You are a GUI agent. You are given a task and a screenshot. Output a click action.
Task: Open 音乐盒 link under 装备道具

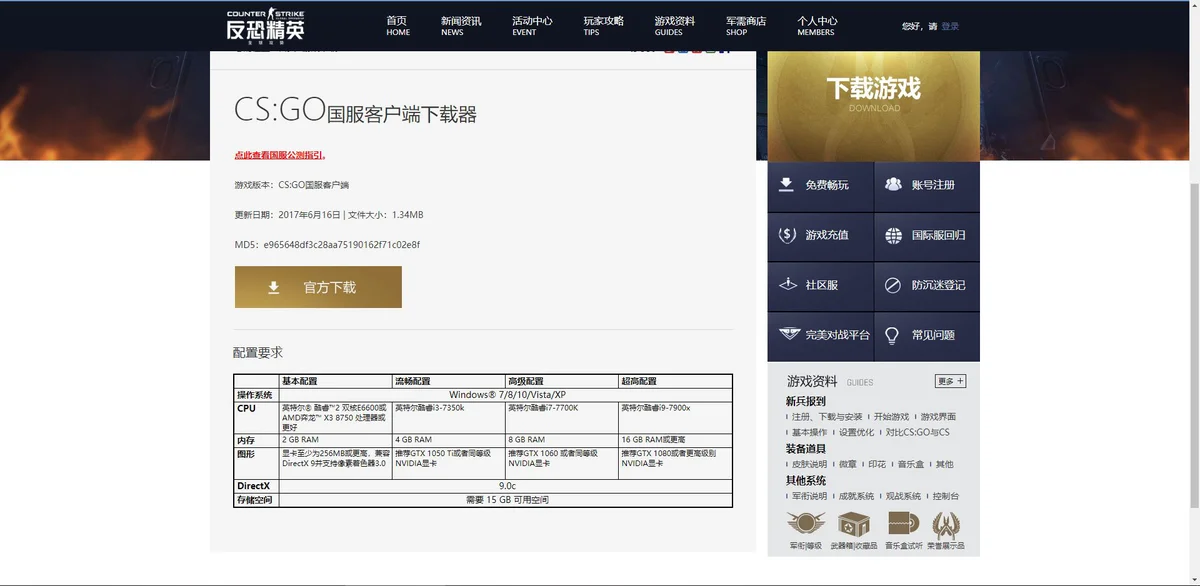(x=910, y=465)
